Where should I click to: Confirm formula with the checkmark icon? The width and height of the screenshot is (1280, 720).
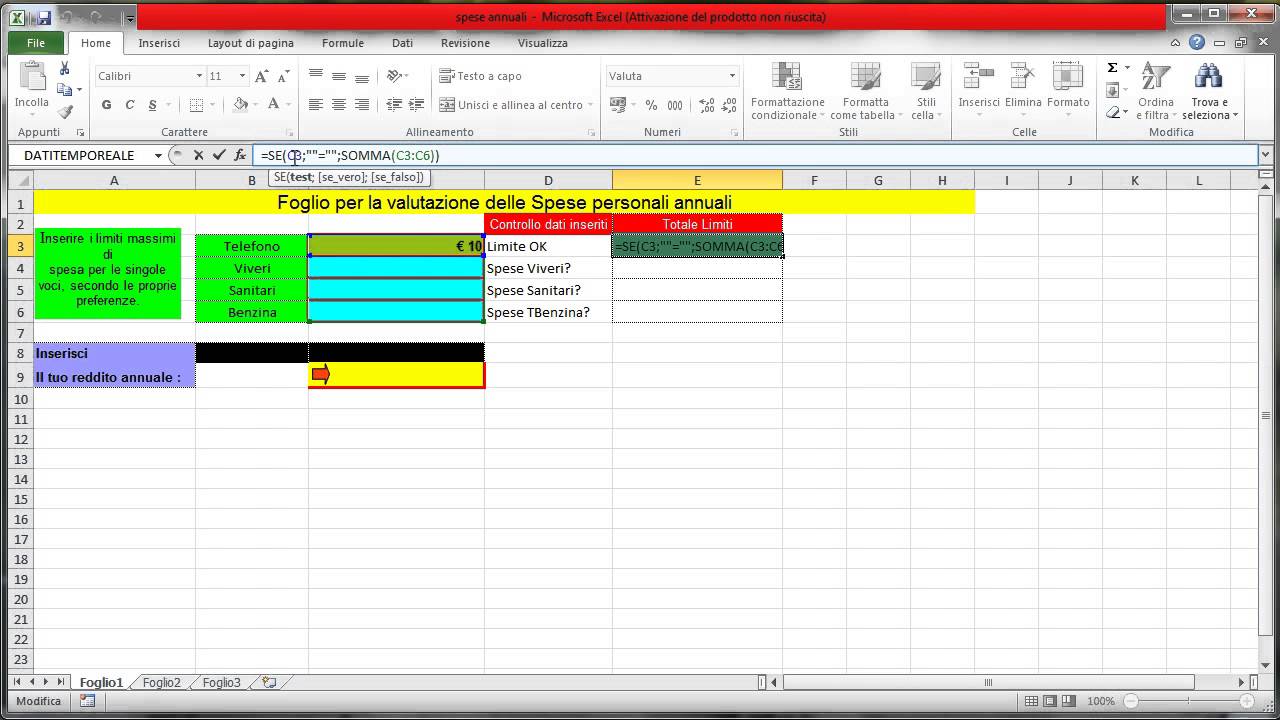[219, 155]
